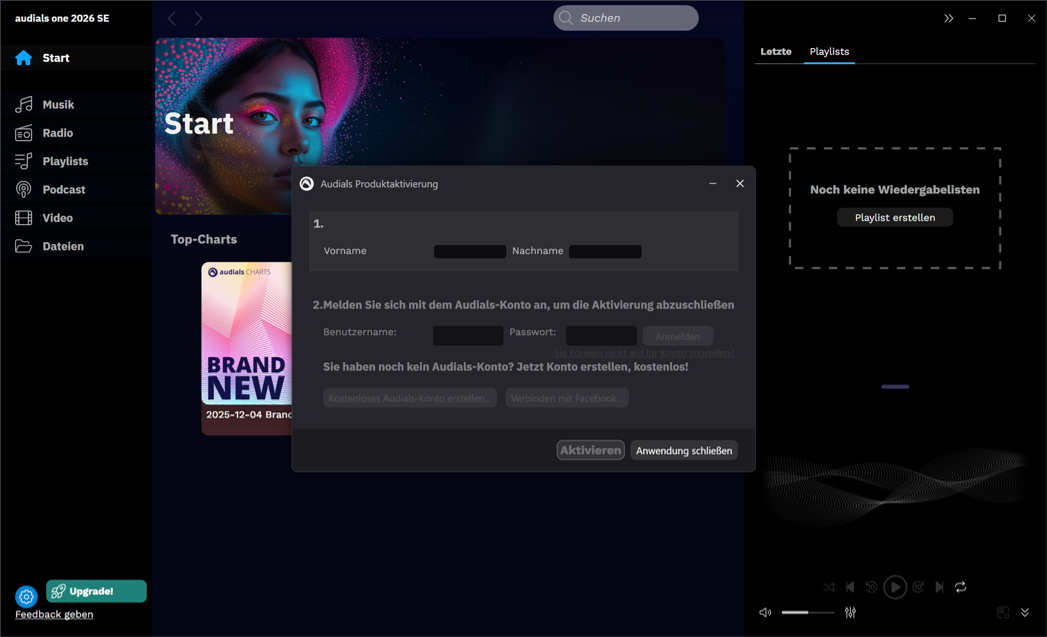Toggle shuffle playback mode
This screenshot has width=1047, height=637.
(828, 587)
